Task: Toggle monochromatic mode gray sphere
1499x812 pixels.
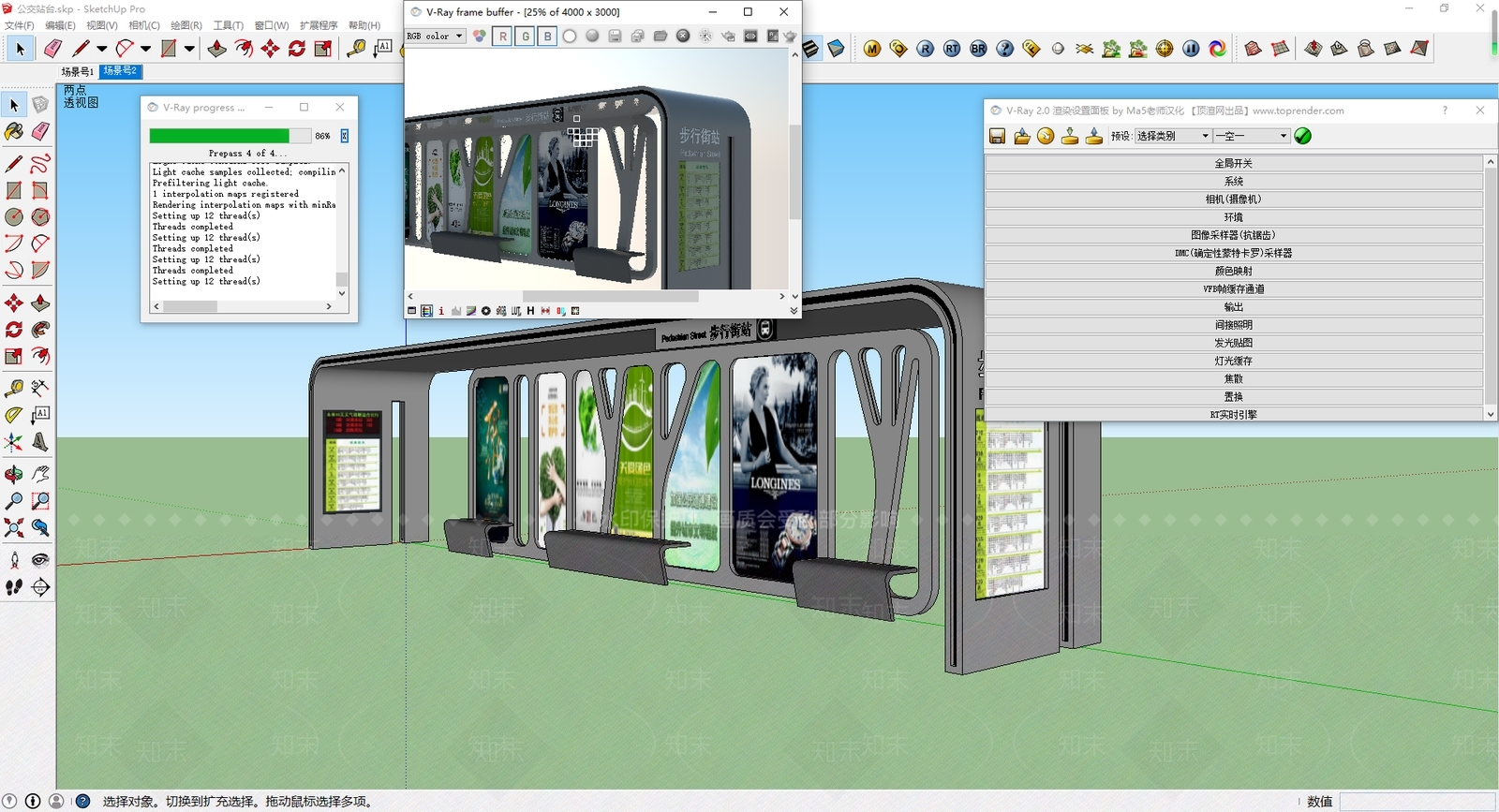Action: point(592,36)
